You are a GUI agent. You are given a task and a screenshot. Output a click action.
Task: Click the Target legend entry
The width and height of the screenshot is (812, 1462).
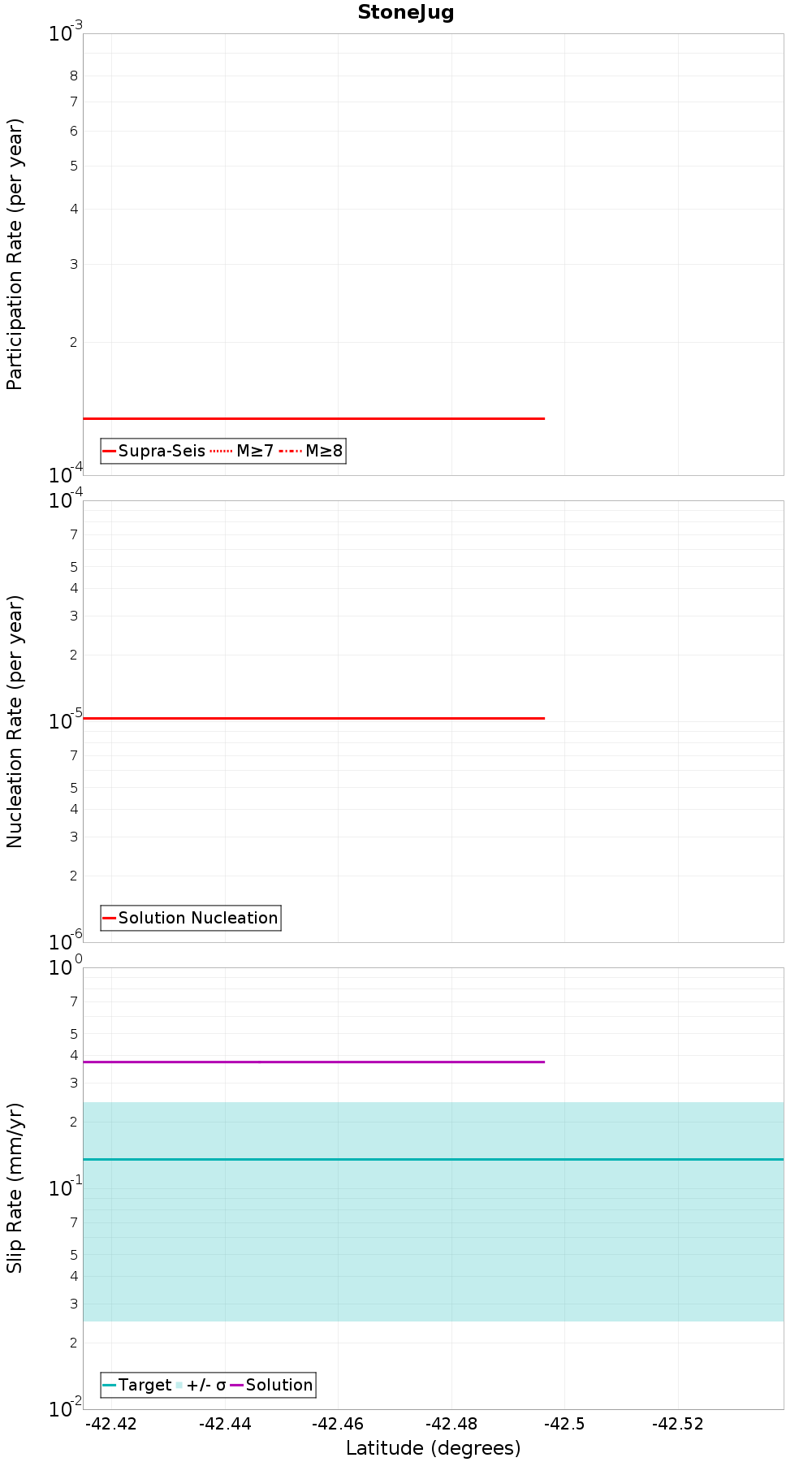tap(137, 1385)
